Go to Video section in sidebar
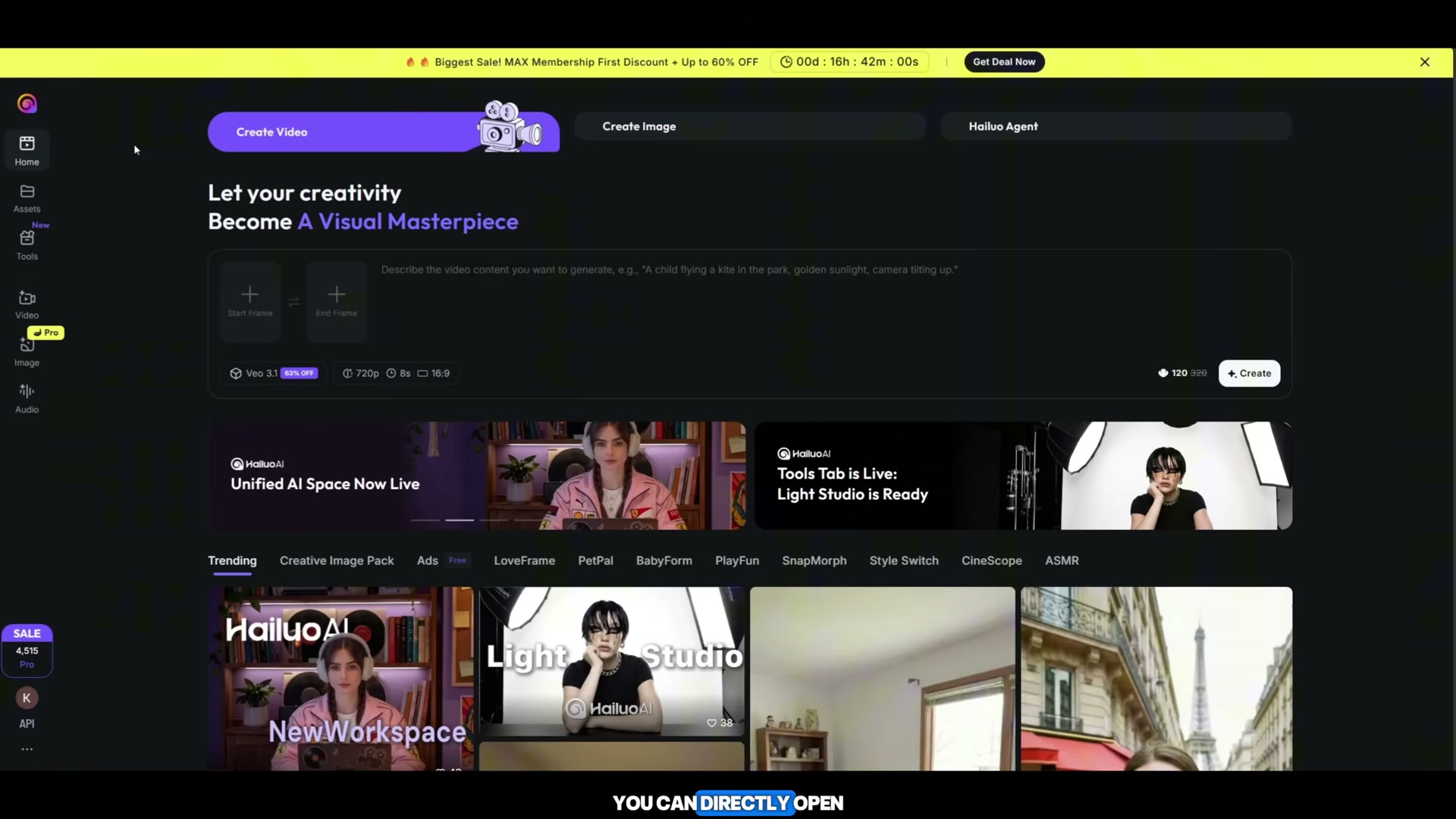1456x819 pixels. pos(27,304)
